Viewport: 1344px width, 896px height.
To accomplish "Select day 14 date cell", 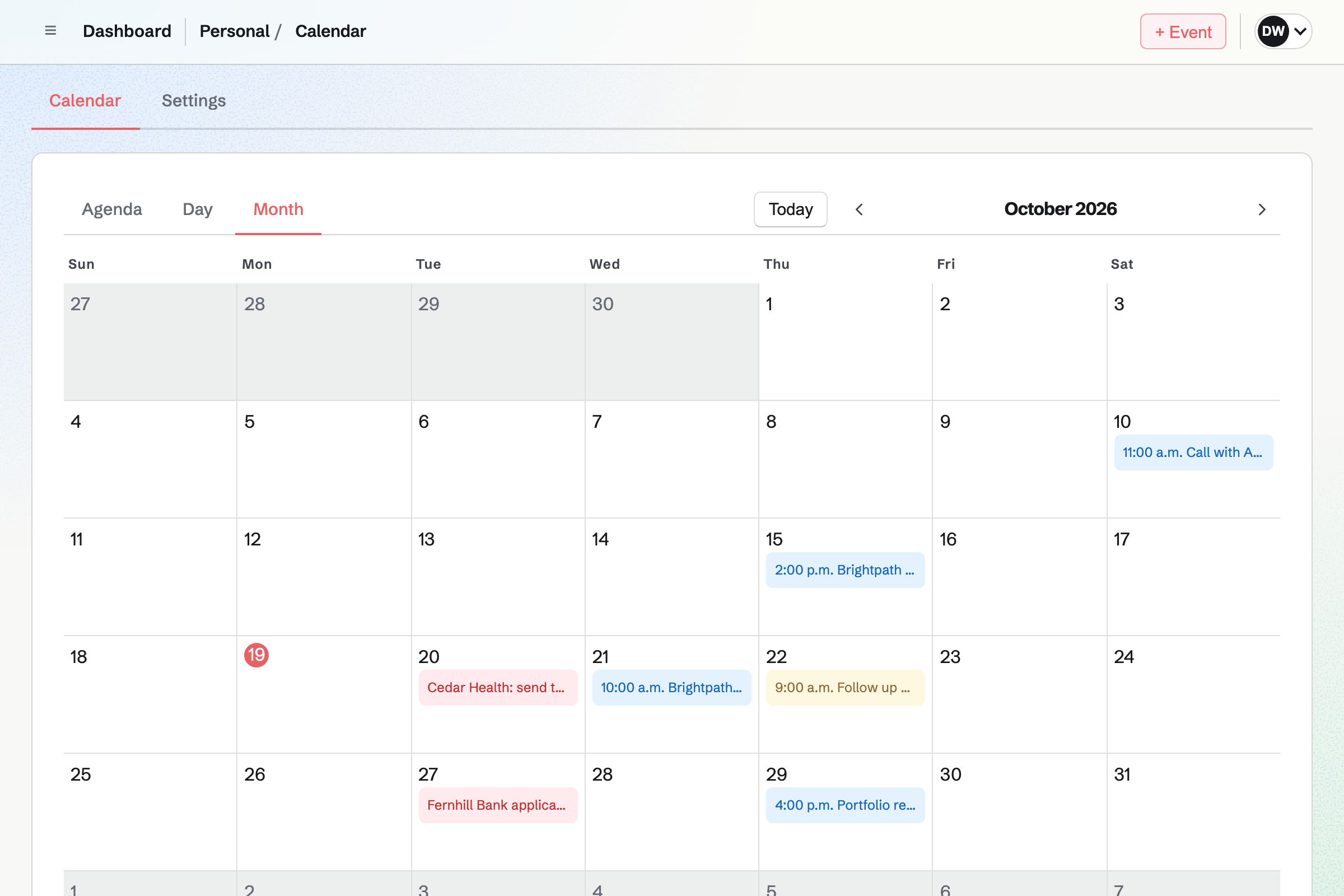I will tap(672, 577).
